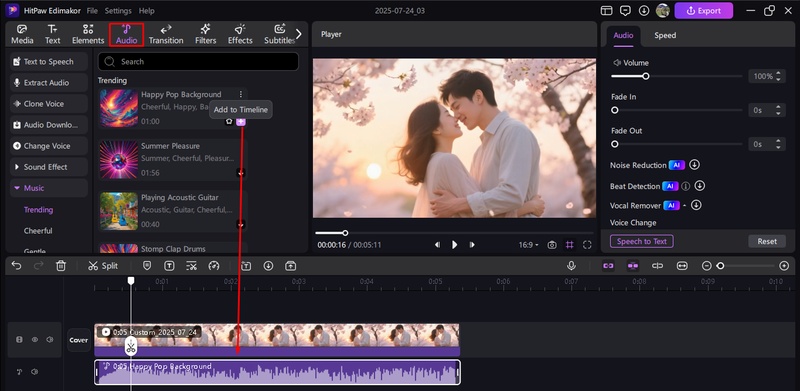Viewport: 800px width, 391px height.
Task: Open the speed gauge tool in the timeline toolbar
Action: tap(214, 266)
